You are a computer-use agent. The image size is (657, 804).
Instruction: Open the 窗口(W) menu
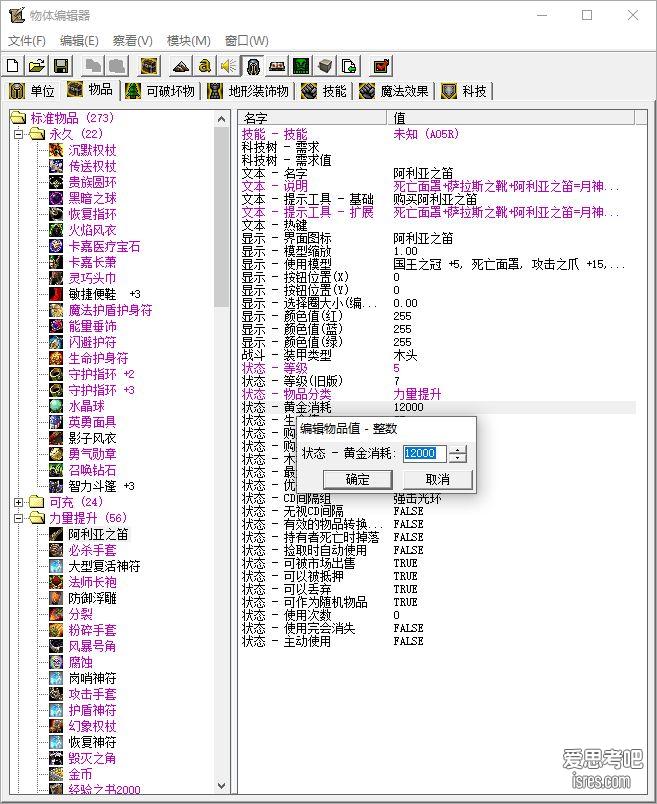[247, 41]
